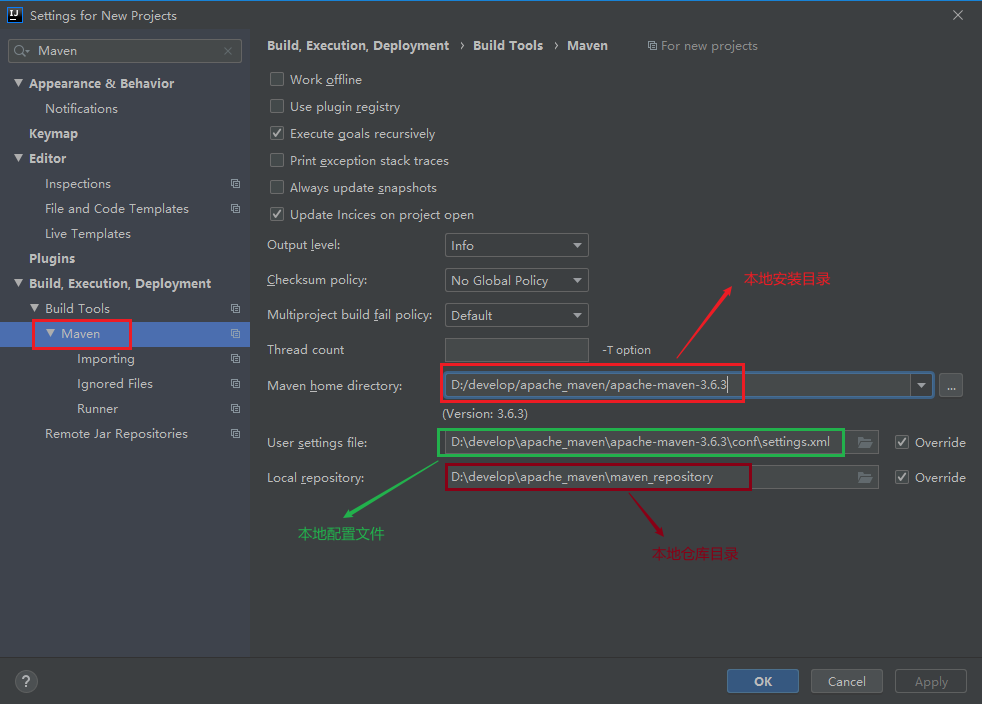
Task: Collapse the Maven tree node arrow
Action: click(x=51, y=333)
